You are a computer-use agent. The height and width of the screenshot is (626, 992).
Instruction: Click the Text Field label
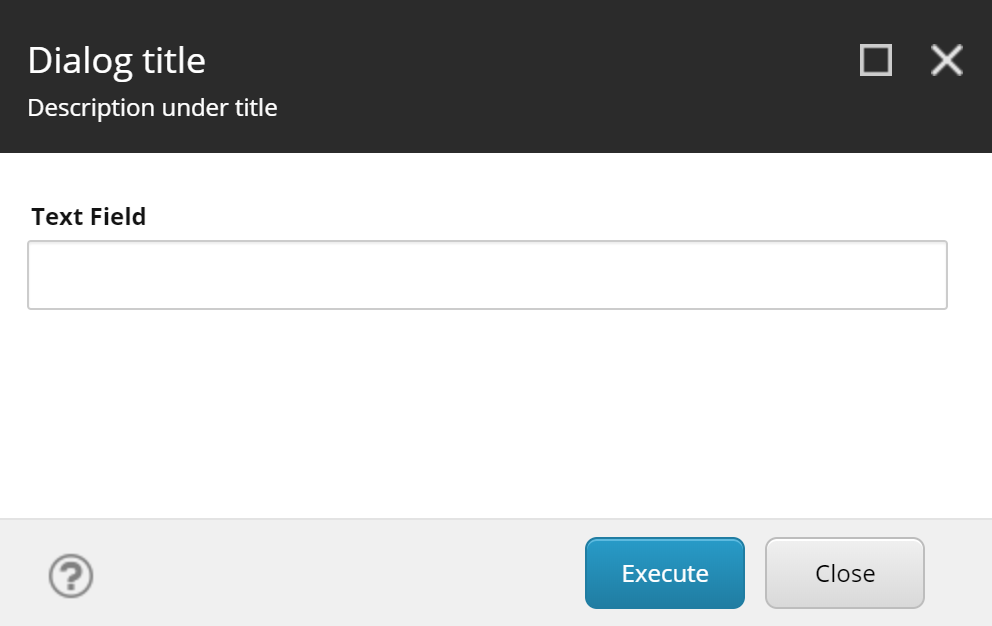pos(87,216)
